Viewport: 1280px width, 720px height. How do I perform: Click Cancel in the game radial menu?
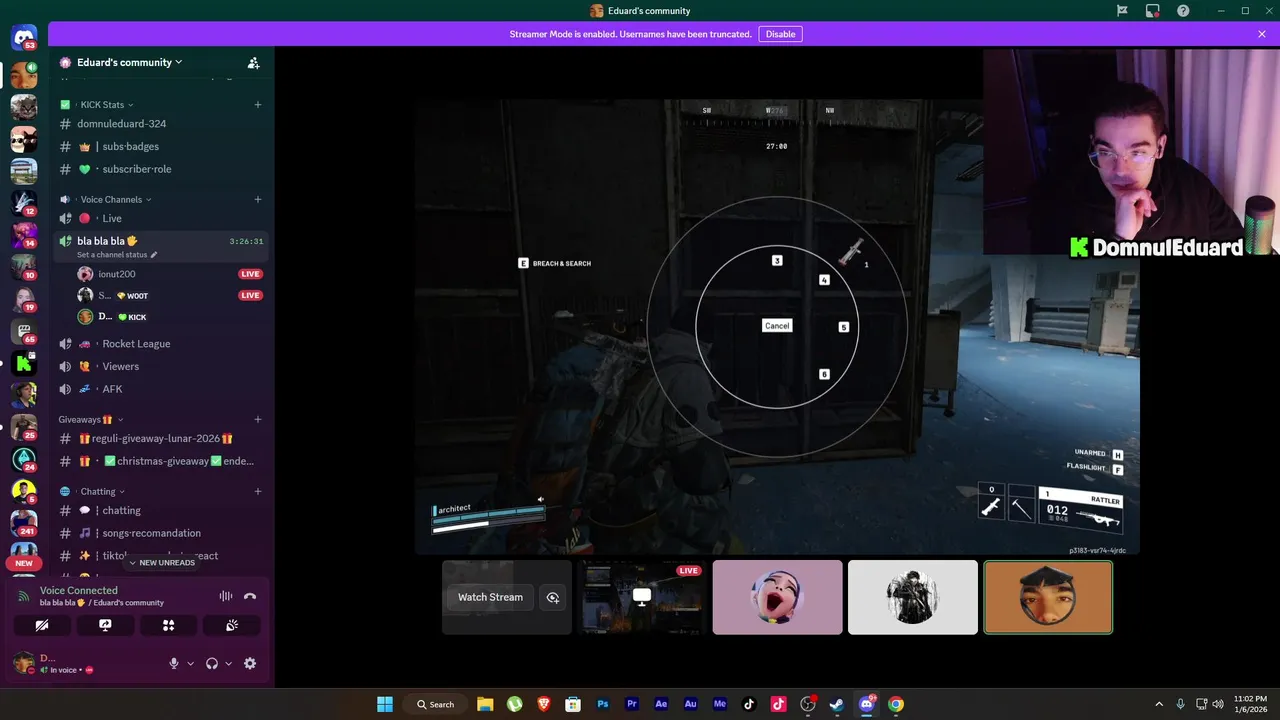click(x=777, y=326)
